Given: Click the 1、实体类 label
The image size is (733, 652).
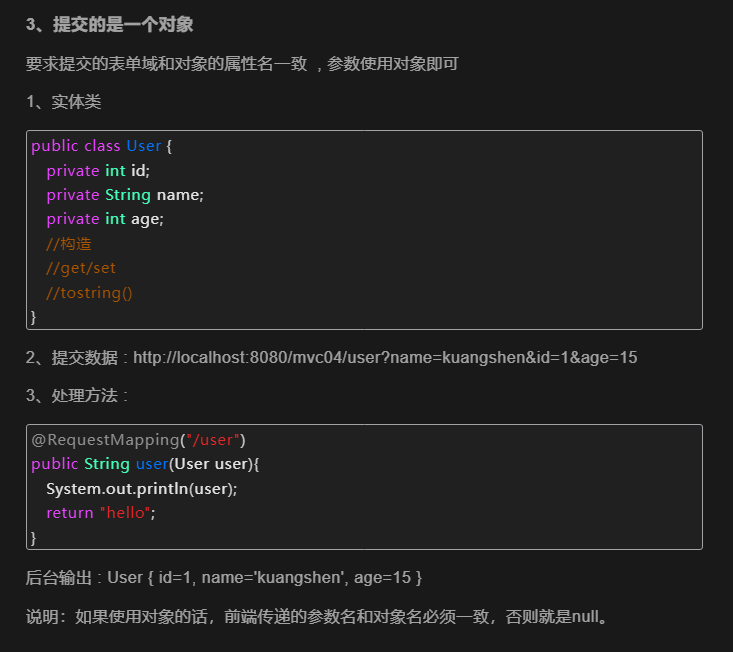Looking at the screenshot, I should pos(63,102).
